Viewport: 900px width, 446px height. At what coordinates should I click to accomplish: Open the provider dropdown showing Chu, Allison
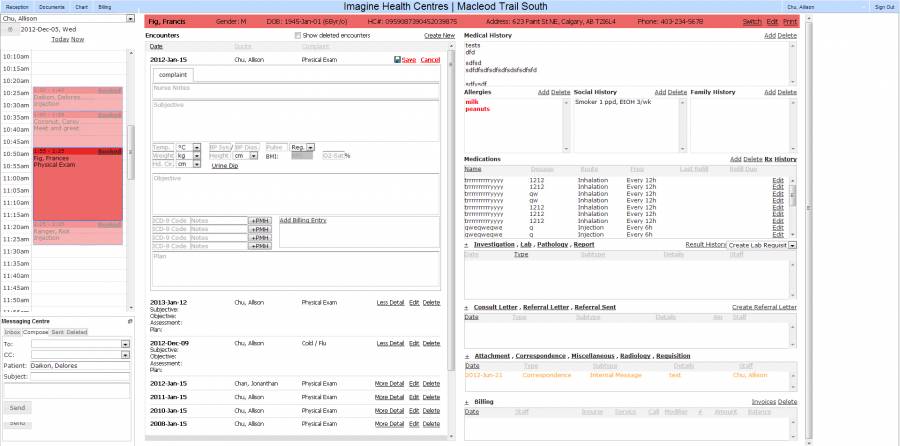pyautogui.click(x=67, y=18)
